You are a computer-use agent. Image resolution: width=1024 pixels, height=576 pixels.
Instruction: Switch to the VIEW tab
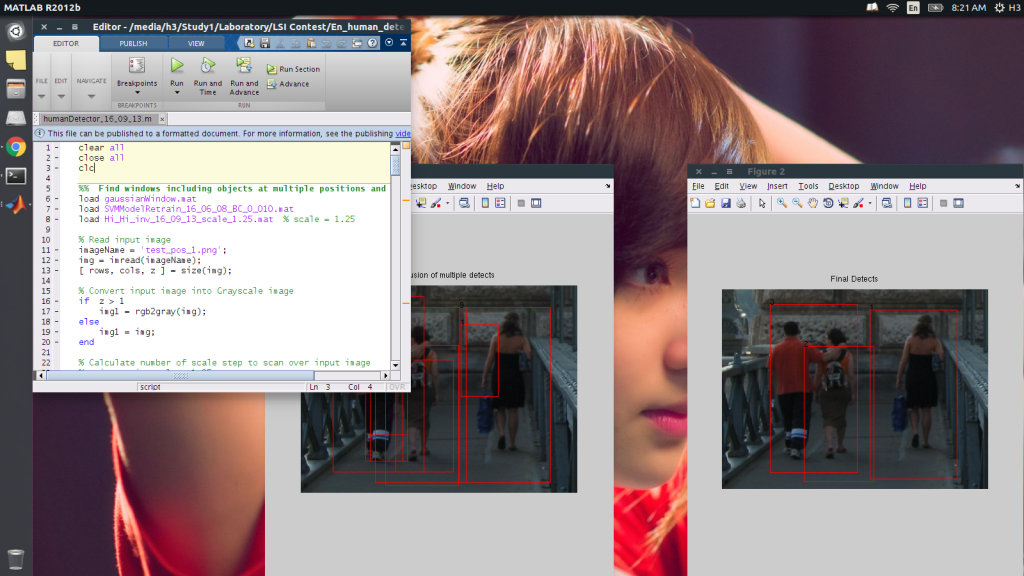point(196,44)
